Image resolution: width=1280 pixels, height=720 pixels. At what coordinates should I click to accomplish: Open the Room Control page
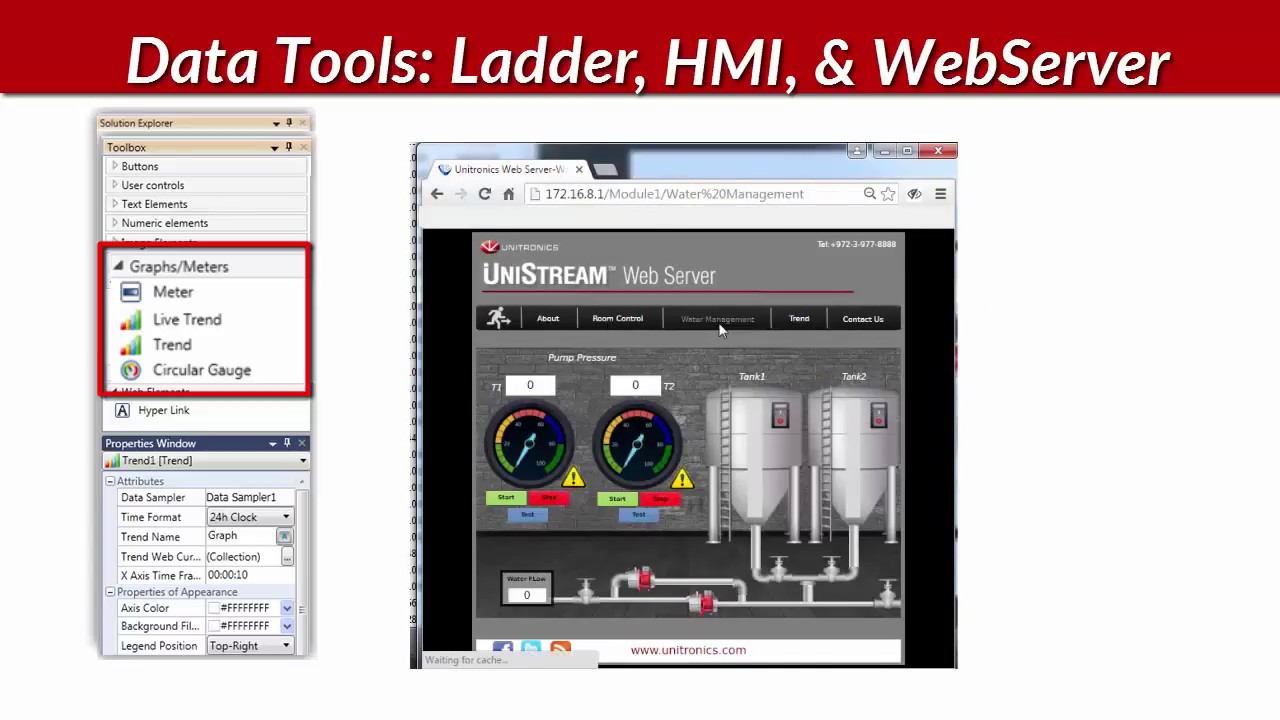tap(617, 318)
